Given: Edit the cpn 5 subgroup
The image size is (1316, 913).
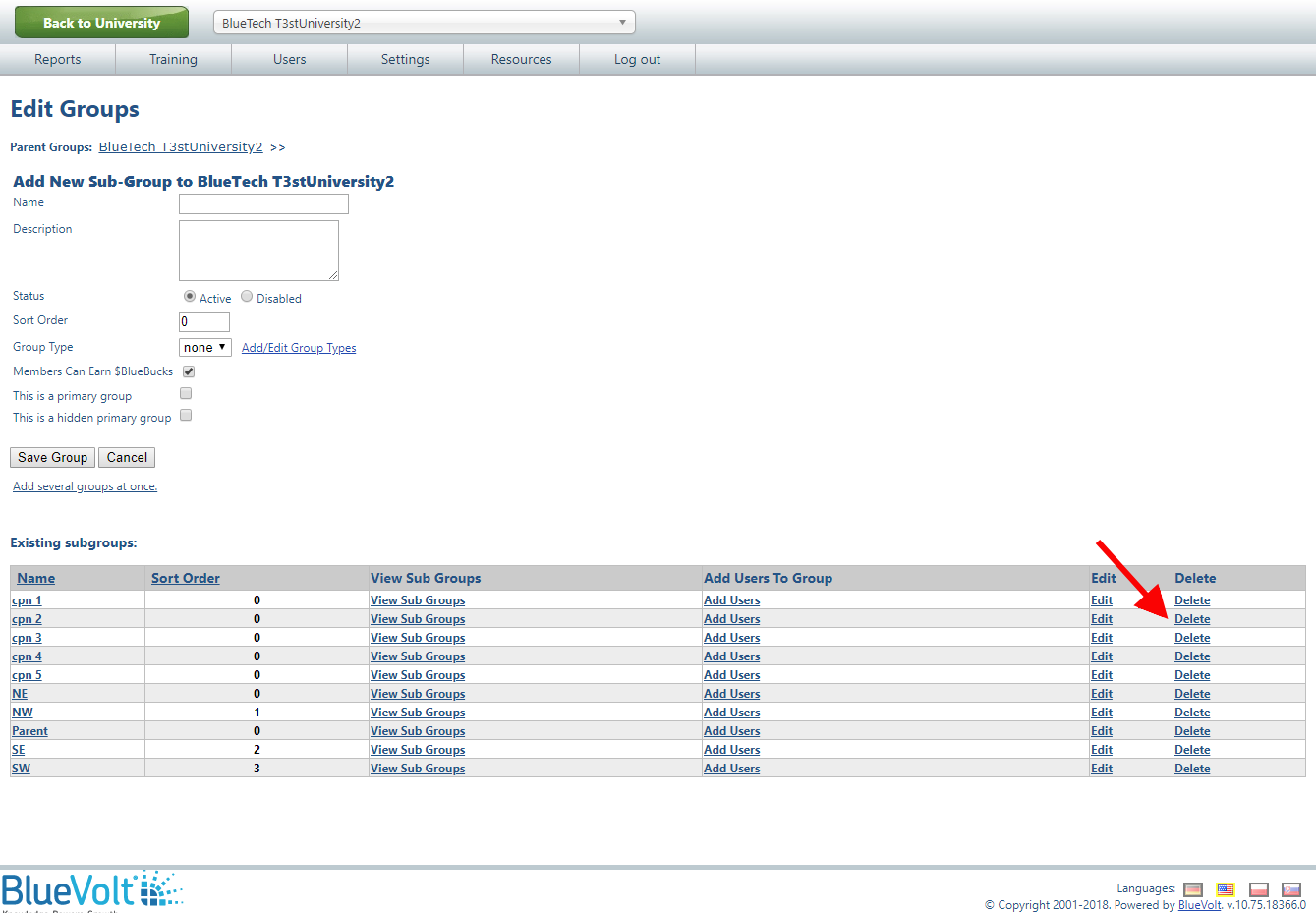Looking at the screenshot, I should tap(1102, 675).
